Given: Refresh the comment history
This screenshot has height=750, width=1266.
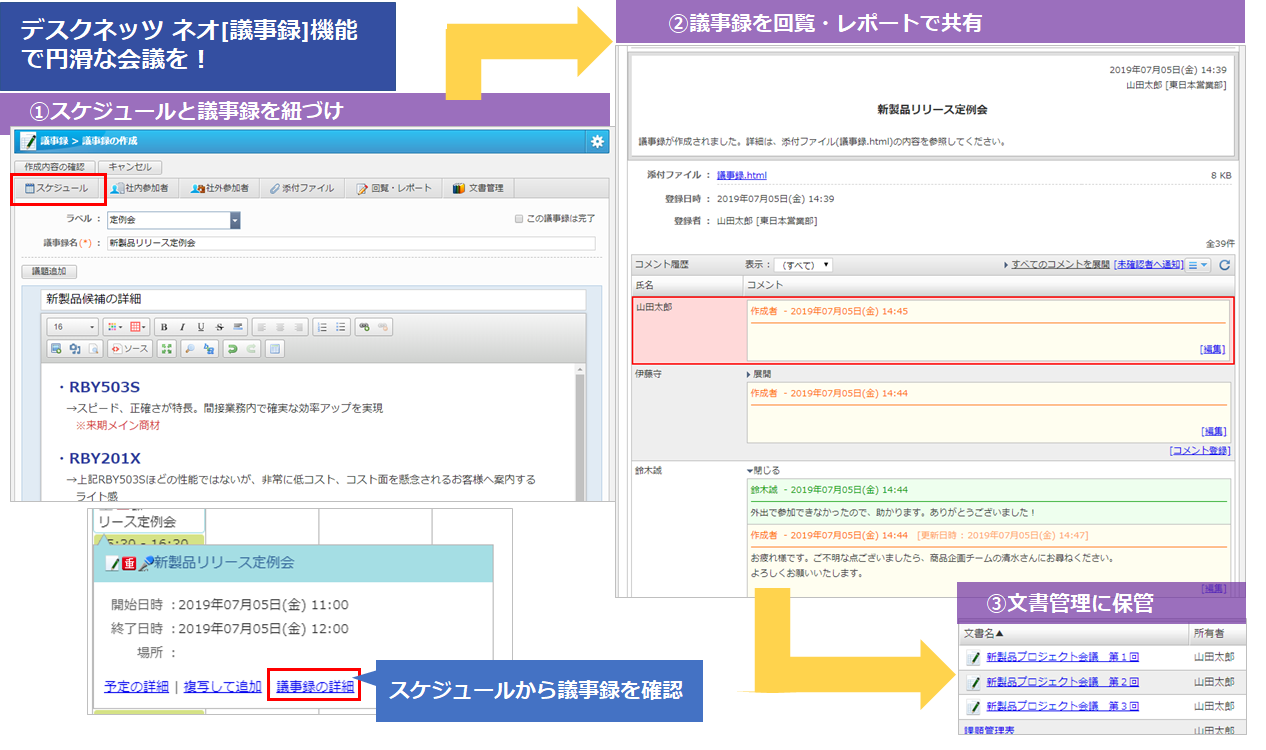Looking at the screenshot, I should [x=1224, y=265].
